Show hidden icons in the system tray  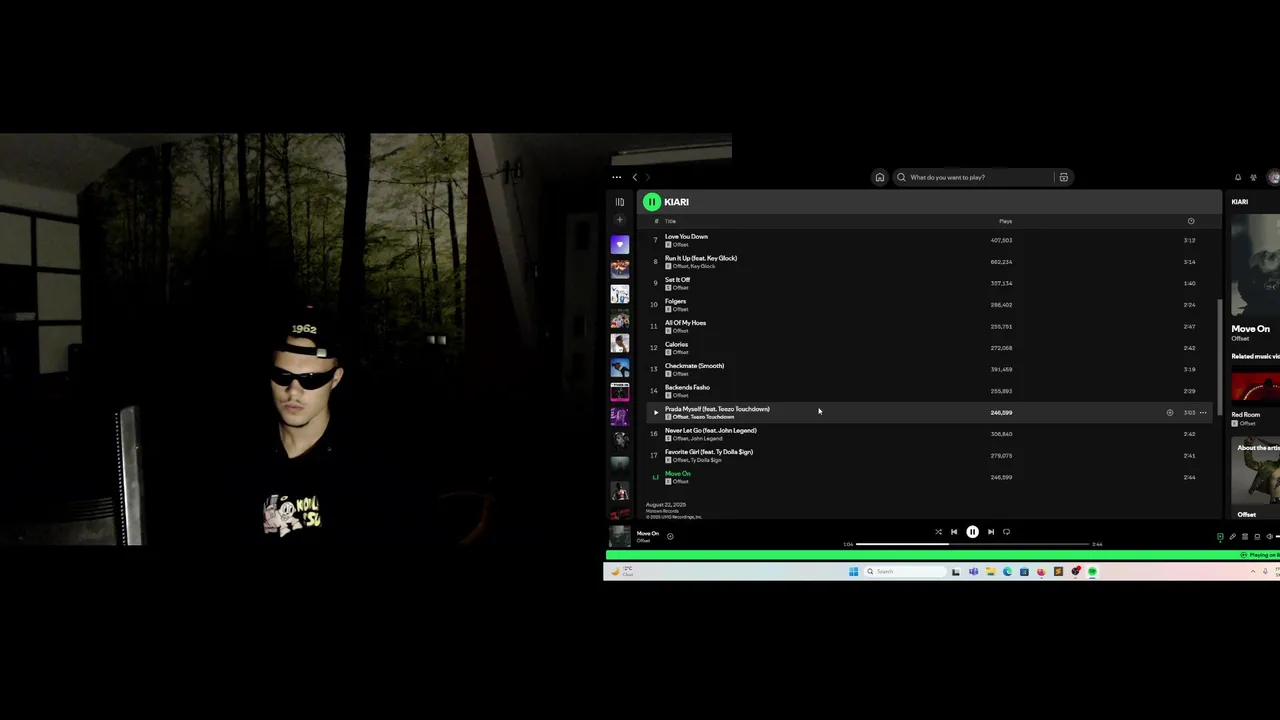pyautogui.click(x=1253, y=571)
